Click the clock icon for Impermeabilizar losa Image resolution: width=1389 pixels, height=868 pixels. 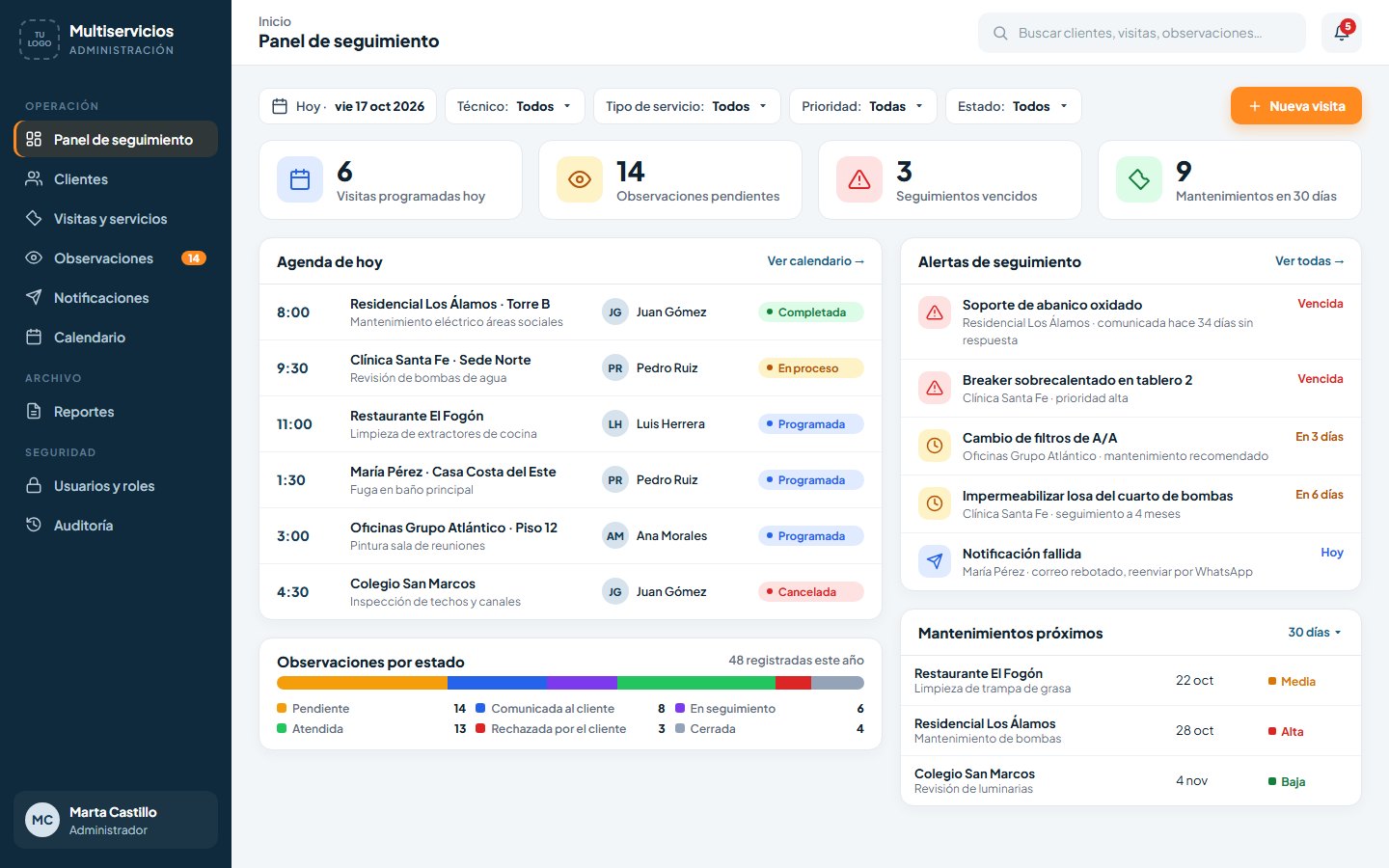[x=935, y=503]
